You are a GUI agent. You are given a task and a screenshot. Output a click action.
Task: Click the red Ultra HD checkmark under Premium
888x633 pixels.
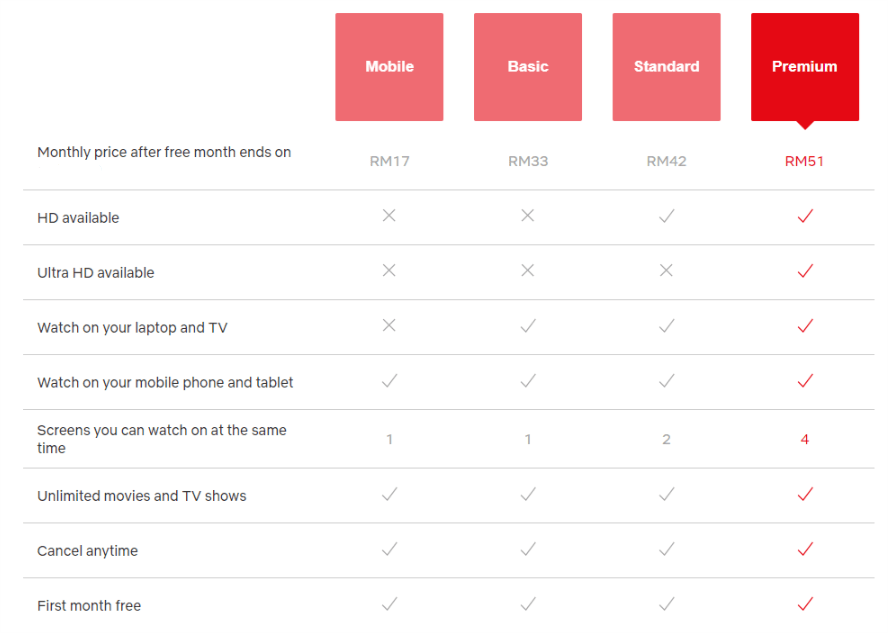(805, 271)
